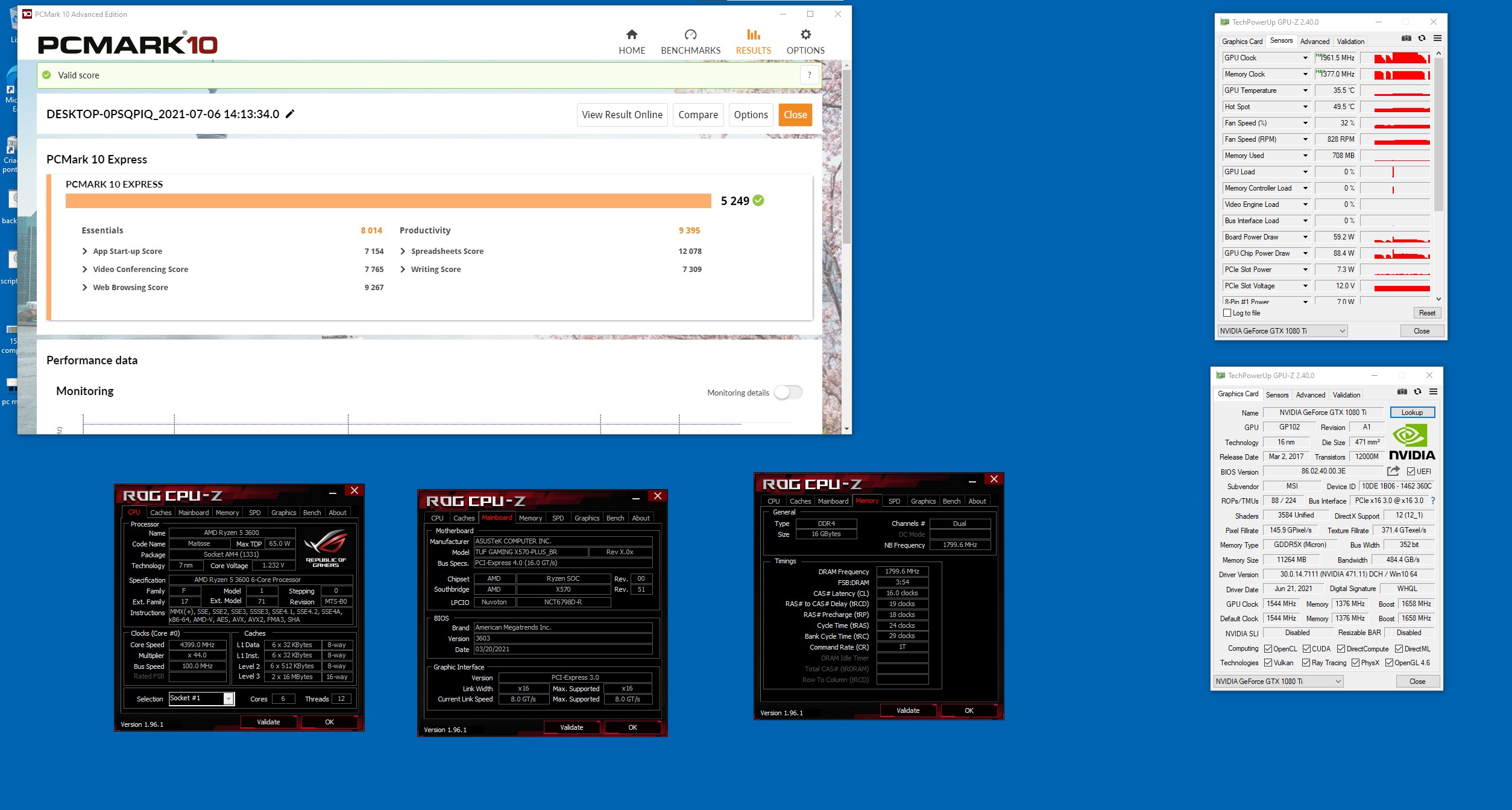Screen dimensions: 1512x810
Task: Open PCMark HOME house icon
Action: click(631, 34)
